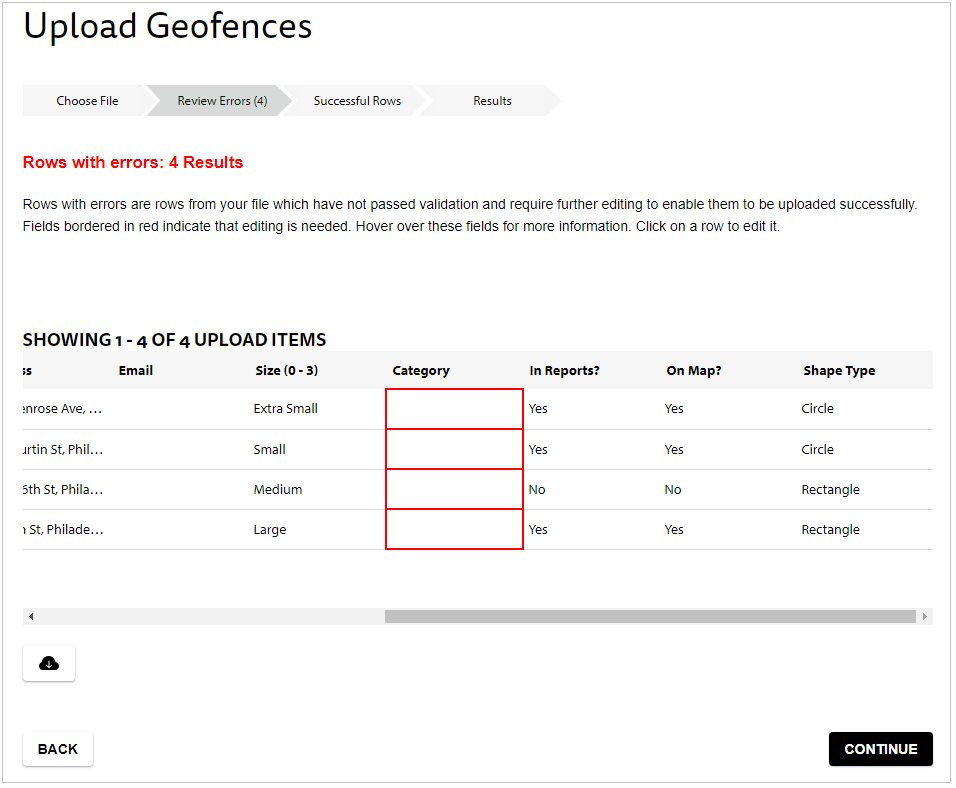This screenshot has width=956, height=788.
Task: Click the CONTINUE button
Action: (880, 749)
